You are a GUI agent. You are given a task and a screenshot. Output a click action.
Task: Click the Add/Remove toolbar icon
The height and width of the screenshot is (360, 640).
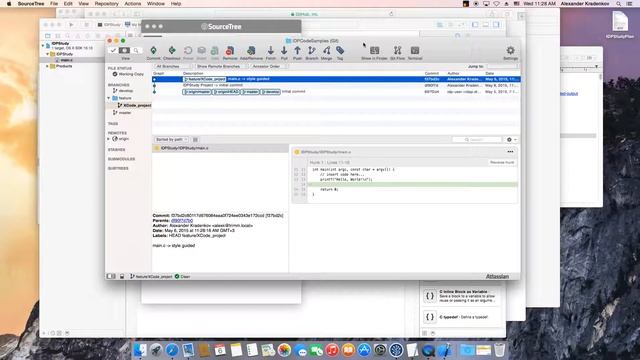point(251,51)
